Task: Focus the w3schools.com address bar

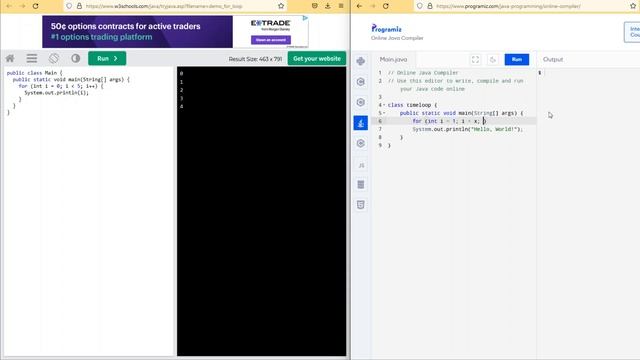Action: (176, 6)
